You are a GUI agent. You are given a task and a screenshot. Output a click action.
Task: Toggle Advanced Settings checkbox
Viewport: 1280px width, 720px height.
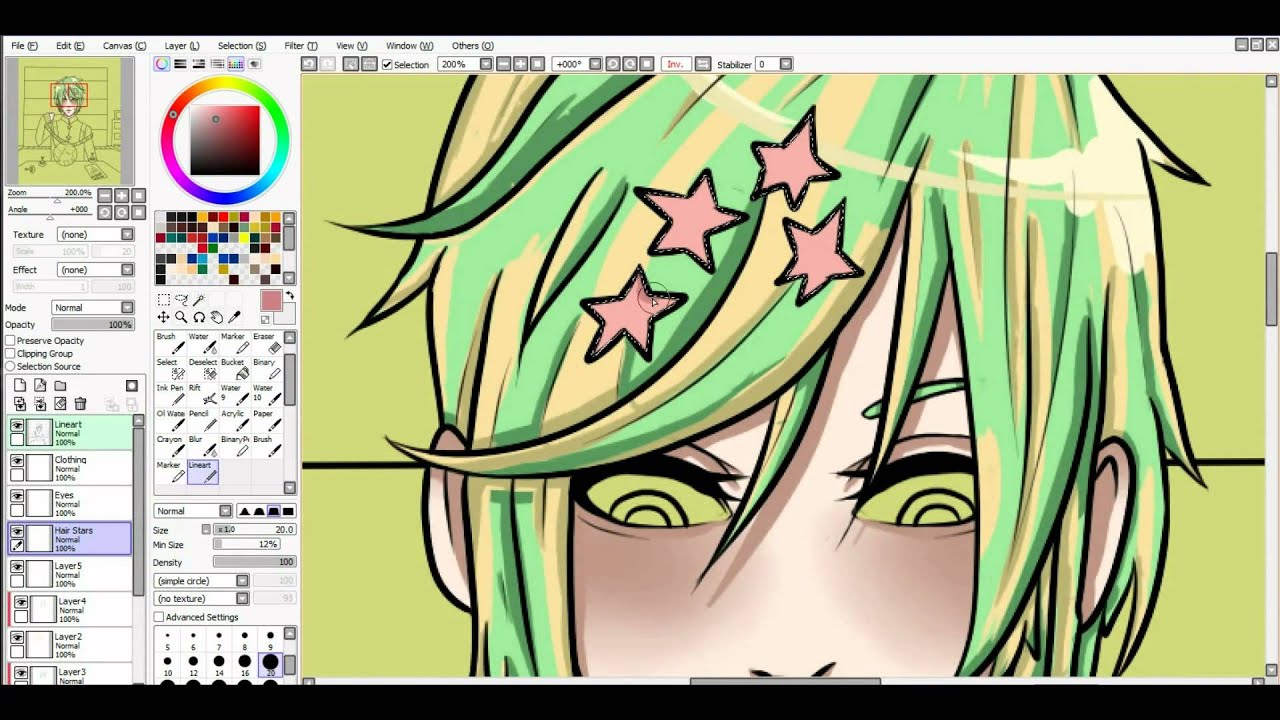(159, 618)
